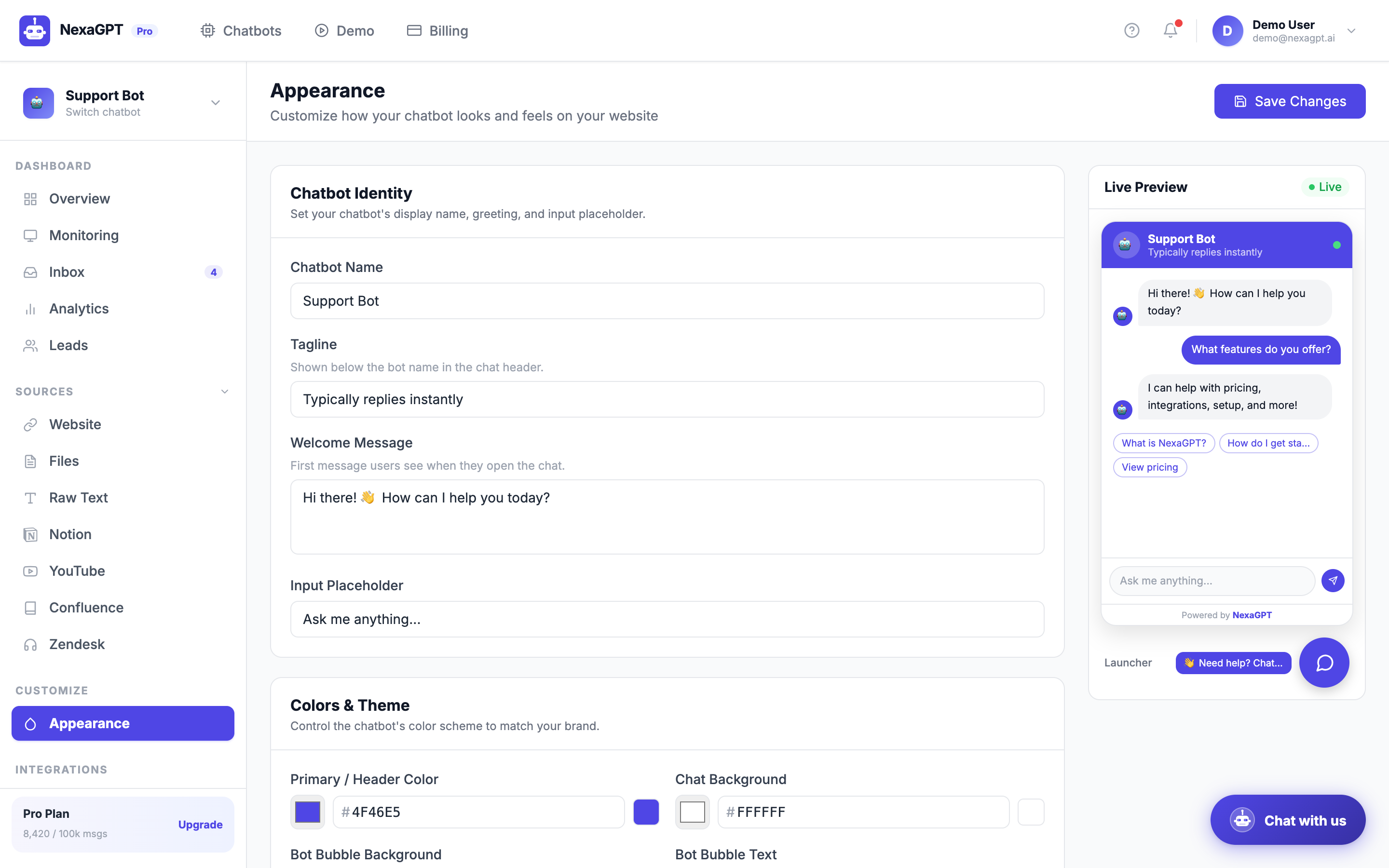The height and width of the screenshot is (868, 1389).
Task: Open Leads in the sidebar
Action: [123, 345]
